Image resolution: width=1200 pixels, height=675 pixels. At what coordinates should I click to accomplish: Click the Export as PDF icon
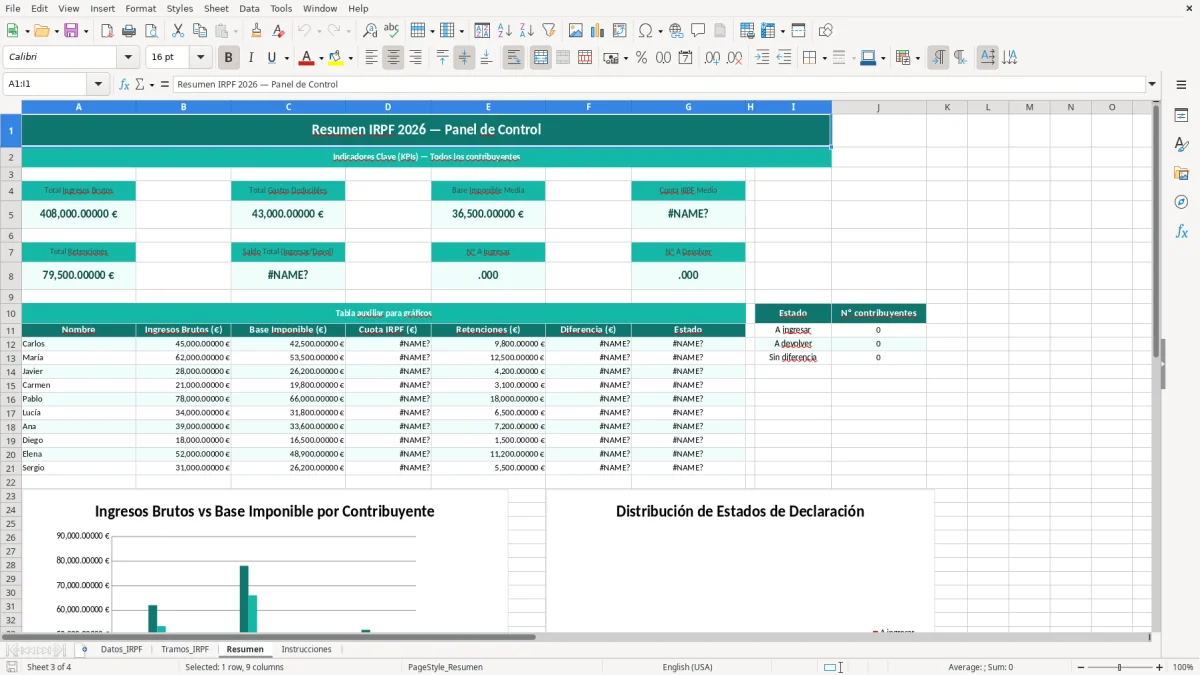click(107, 31)
